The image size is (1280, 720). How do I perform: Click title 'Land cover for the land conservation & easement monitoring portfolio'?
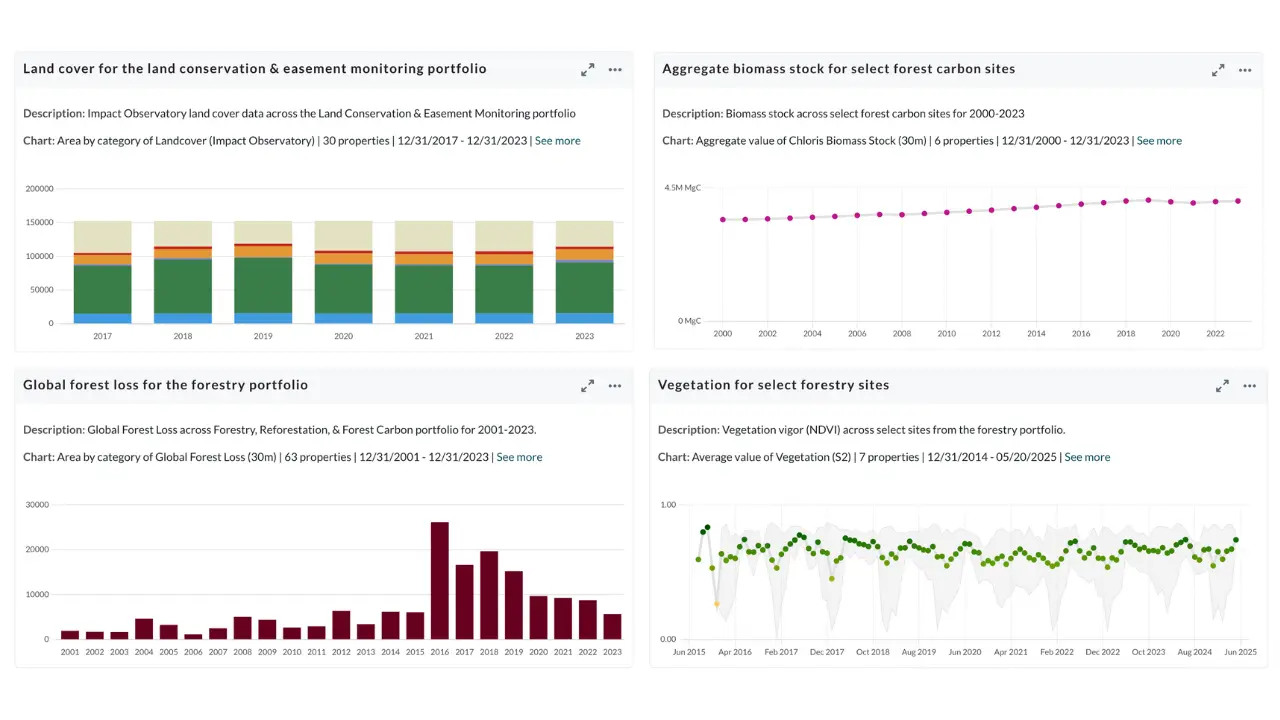(x=255, y=69)
